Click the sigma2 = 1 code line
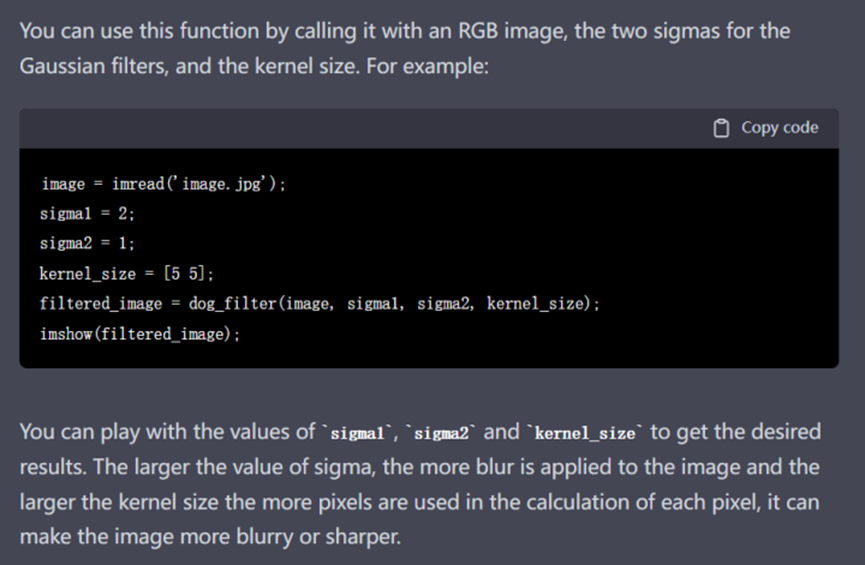Screen dimensions: 865x565 [x=87, y=243]
